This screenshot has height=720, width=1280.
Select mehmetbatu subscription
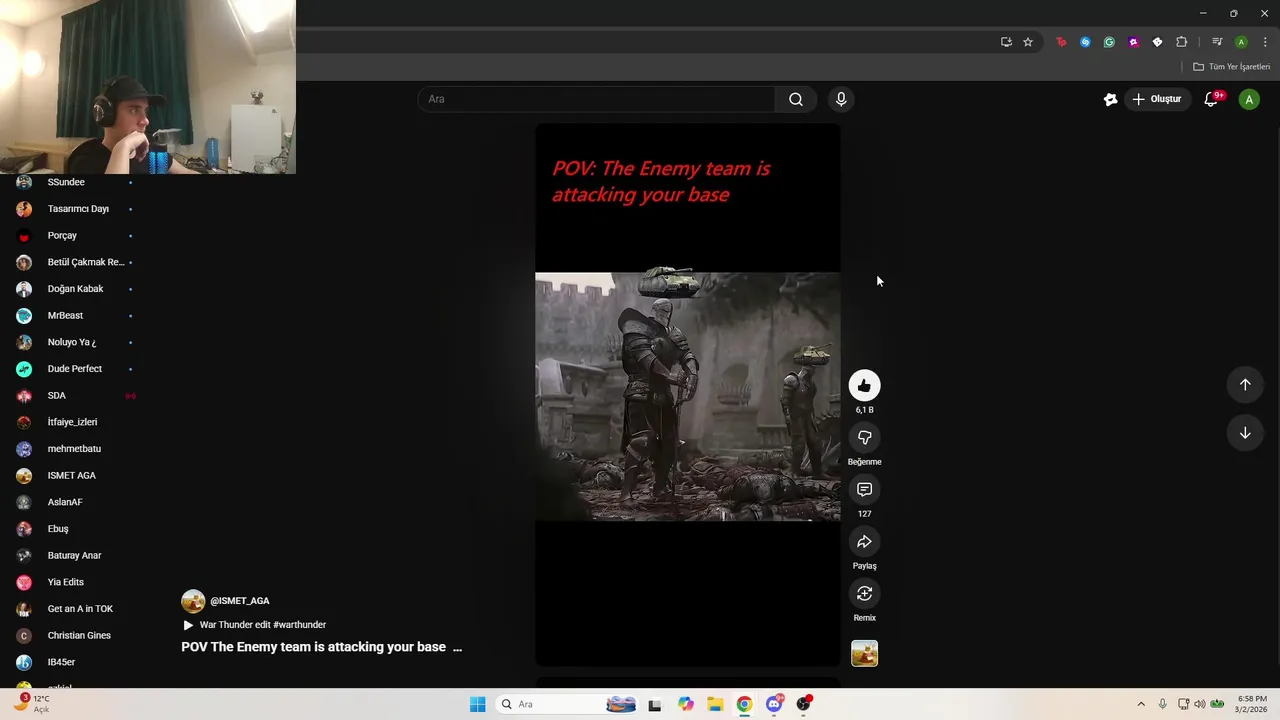[75, 449]
